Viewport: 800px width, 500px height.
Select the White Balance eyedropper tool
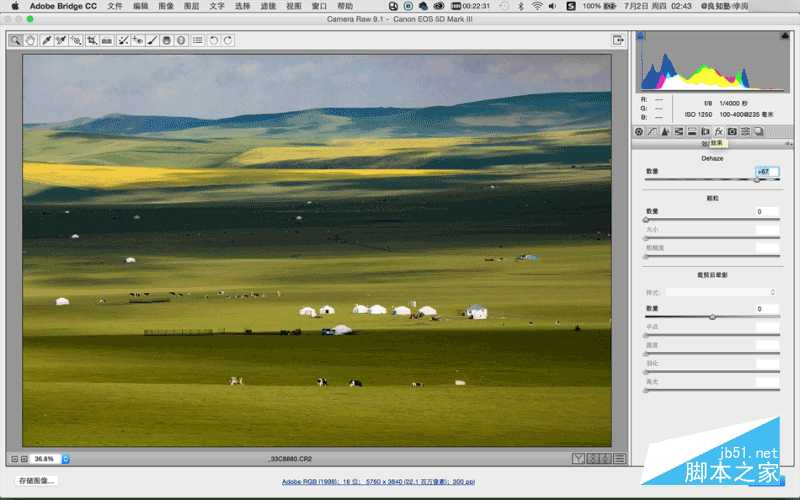46,40
